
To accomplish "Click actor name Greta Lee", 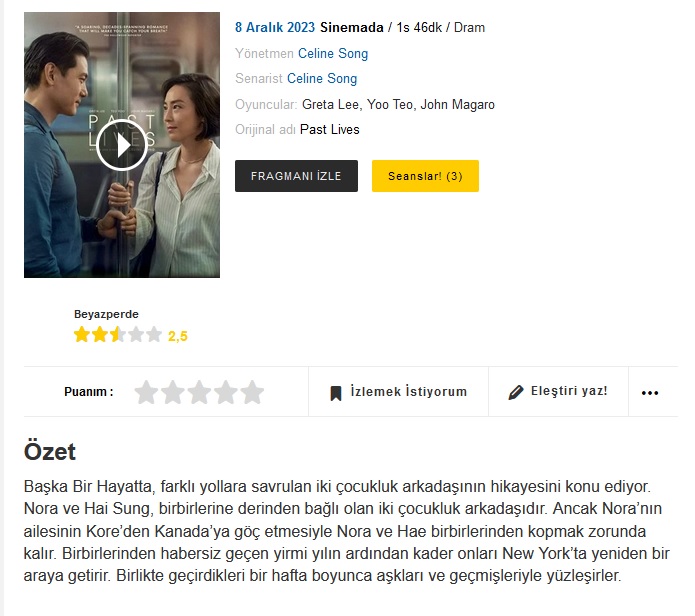I will [x=331, y=105].
